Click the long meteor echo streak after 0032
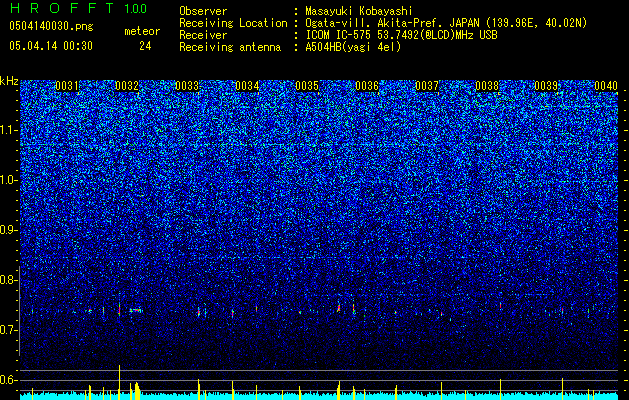 136,310
